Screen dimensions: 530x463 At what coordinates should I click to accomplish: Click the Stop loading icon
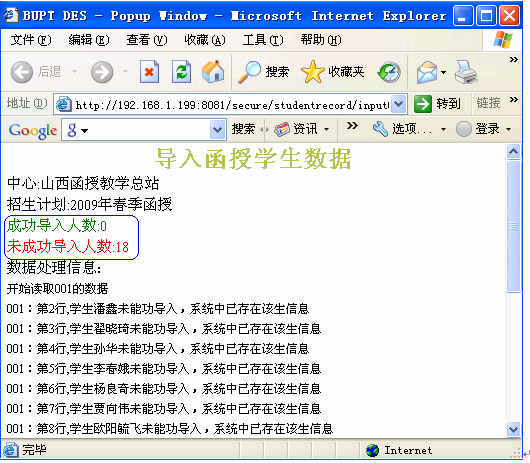[x=149, y=72]
